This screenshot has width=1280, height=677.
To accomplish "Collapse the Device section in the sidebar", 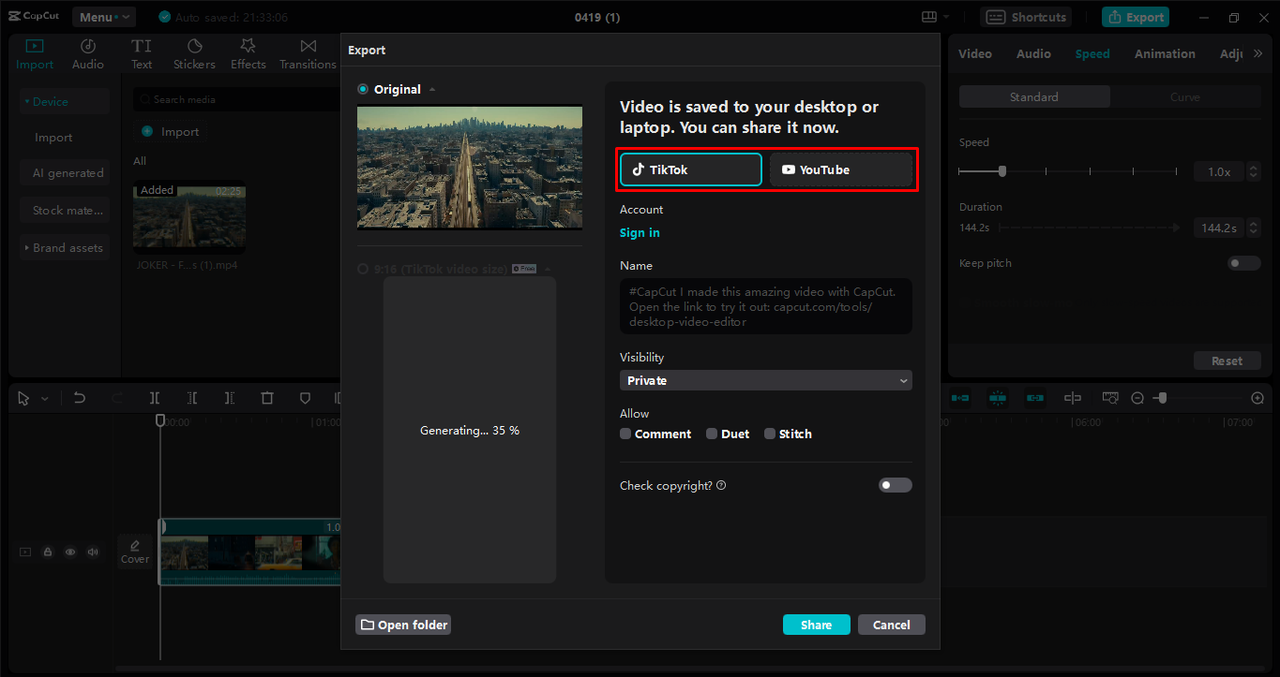I will (x=65, y=101).
